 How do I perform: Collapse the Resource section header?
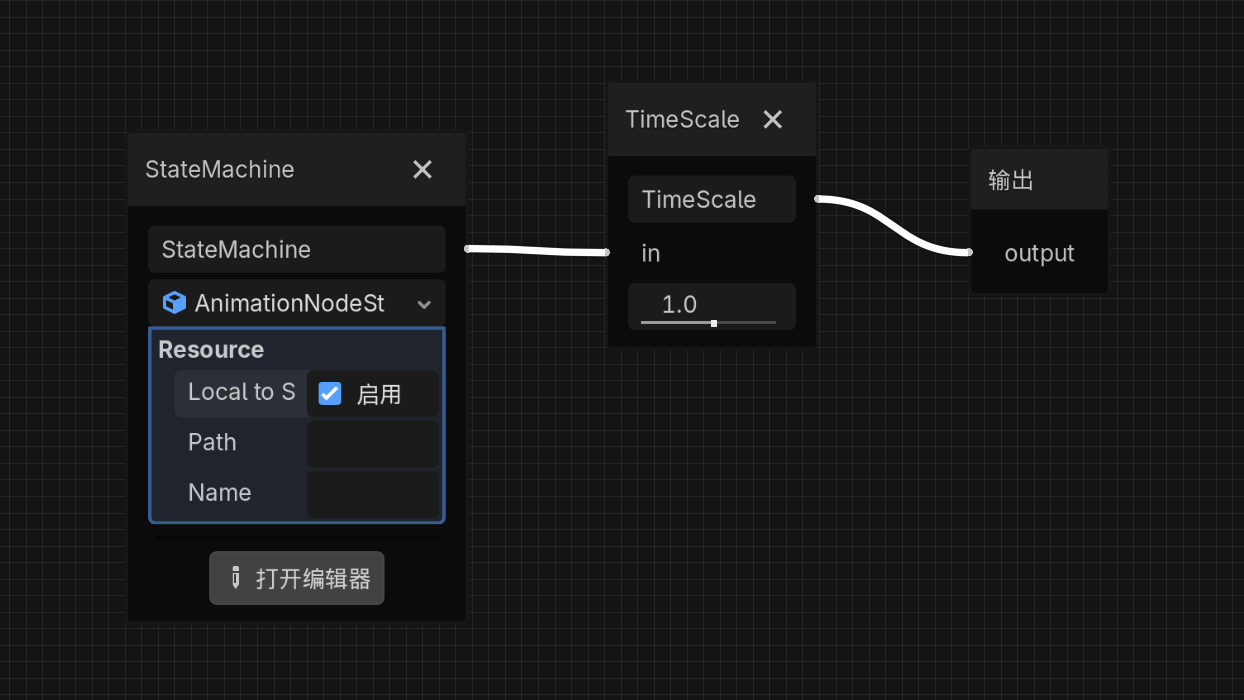coord(211,350)
